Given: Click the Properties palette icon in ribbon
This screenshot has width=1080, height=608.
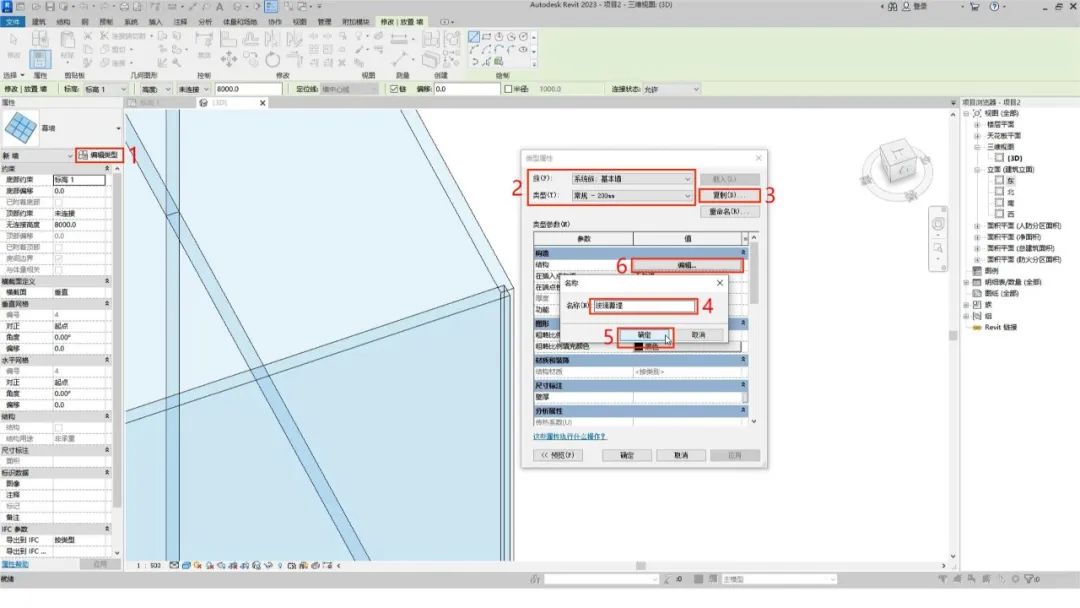Looking at the screenshot, I should 41,60.
